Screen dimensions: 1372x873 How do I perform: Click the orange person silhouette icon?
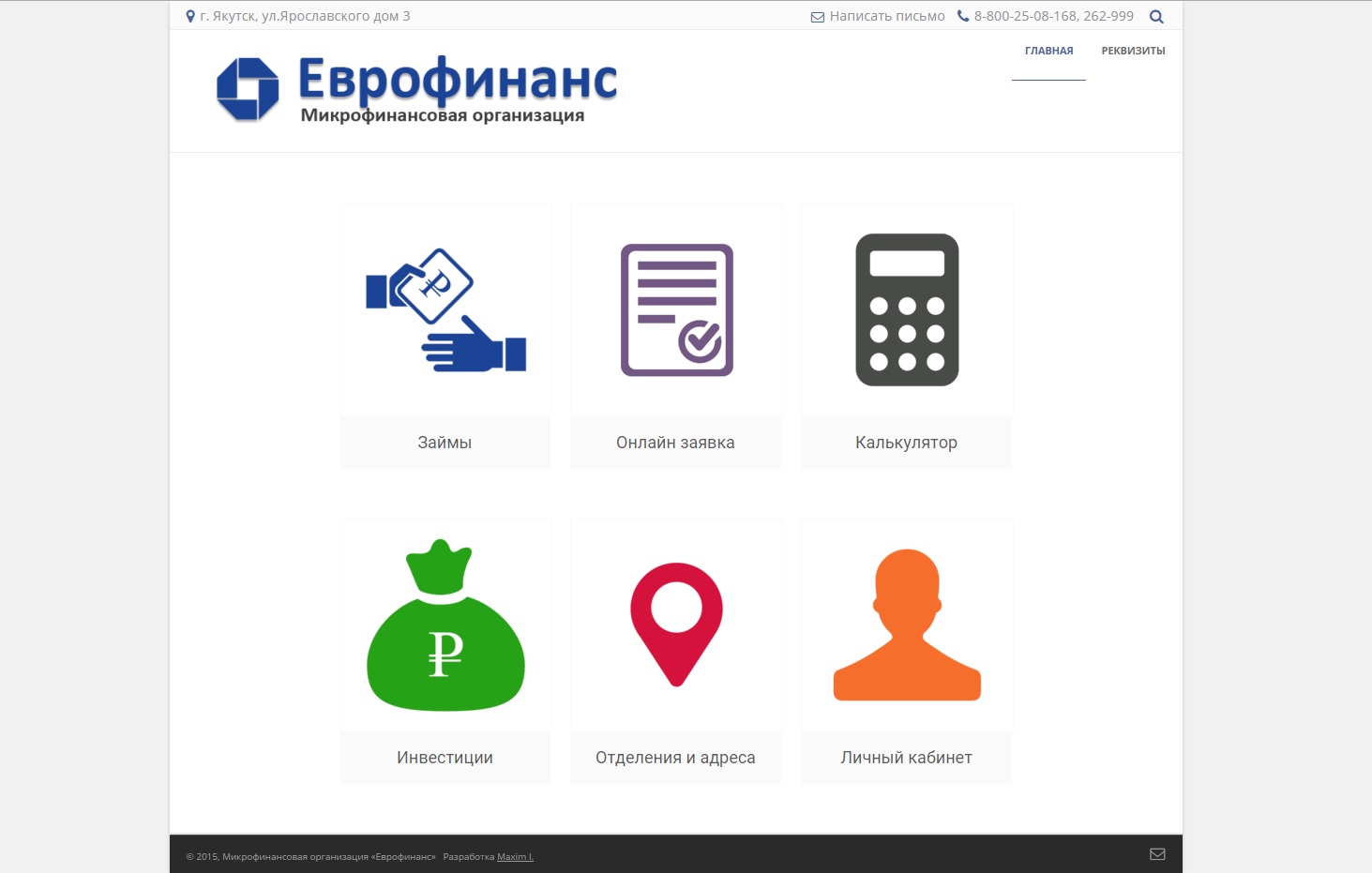(x=907, y=625)
